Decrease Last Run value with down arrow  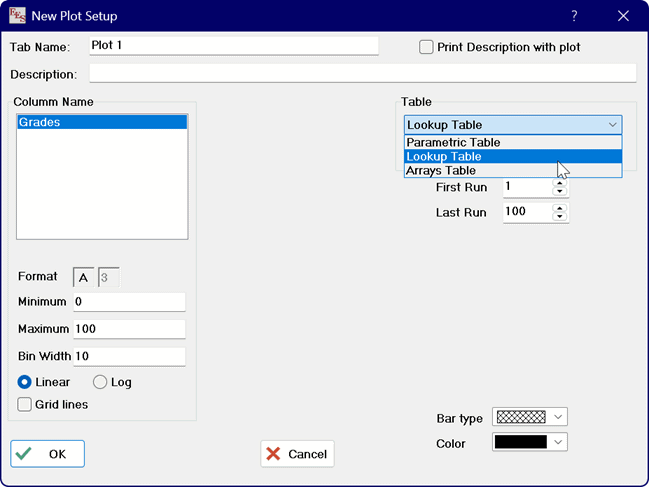[x=560, y=216]
